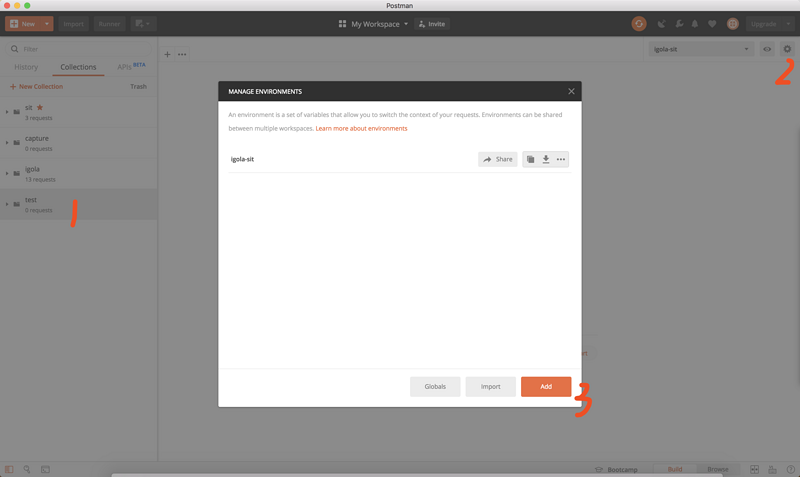This screenshot has height=477, width=800.
Task: Open the Trash link
Action: coord(138,87)
